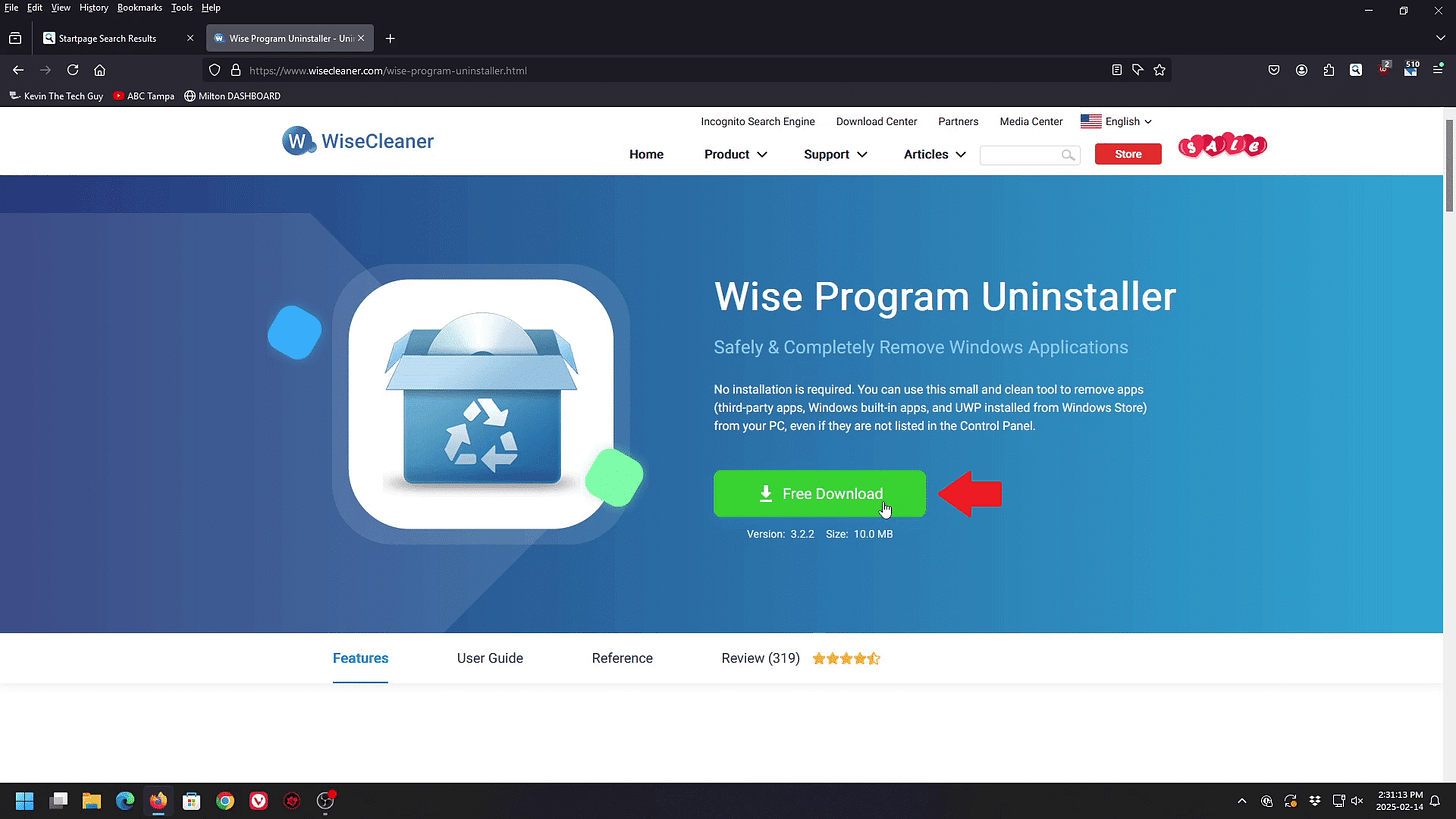The image size is (1456, 819).
Task: Open Vivaldi browser from taskbar
Action: point(258,801)
